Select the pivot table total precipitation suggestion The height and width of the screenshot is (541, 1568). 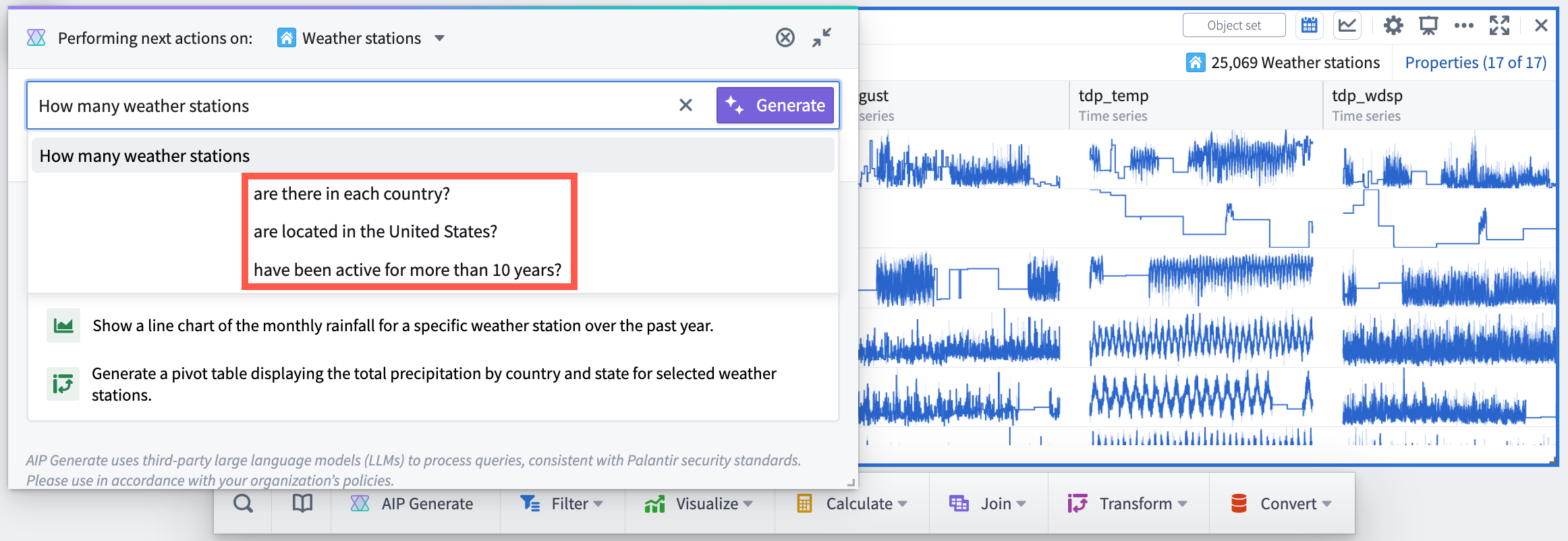tap(432, 385)
